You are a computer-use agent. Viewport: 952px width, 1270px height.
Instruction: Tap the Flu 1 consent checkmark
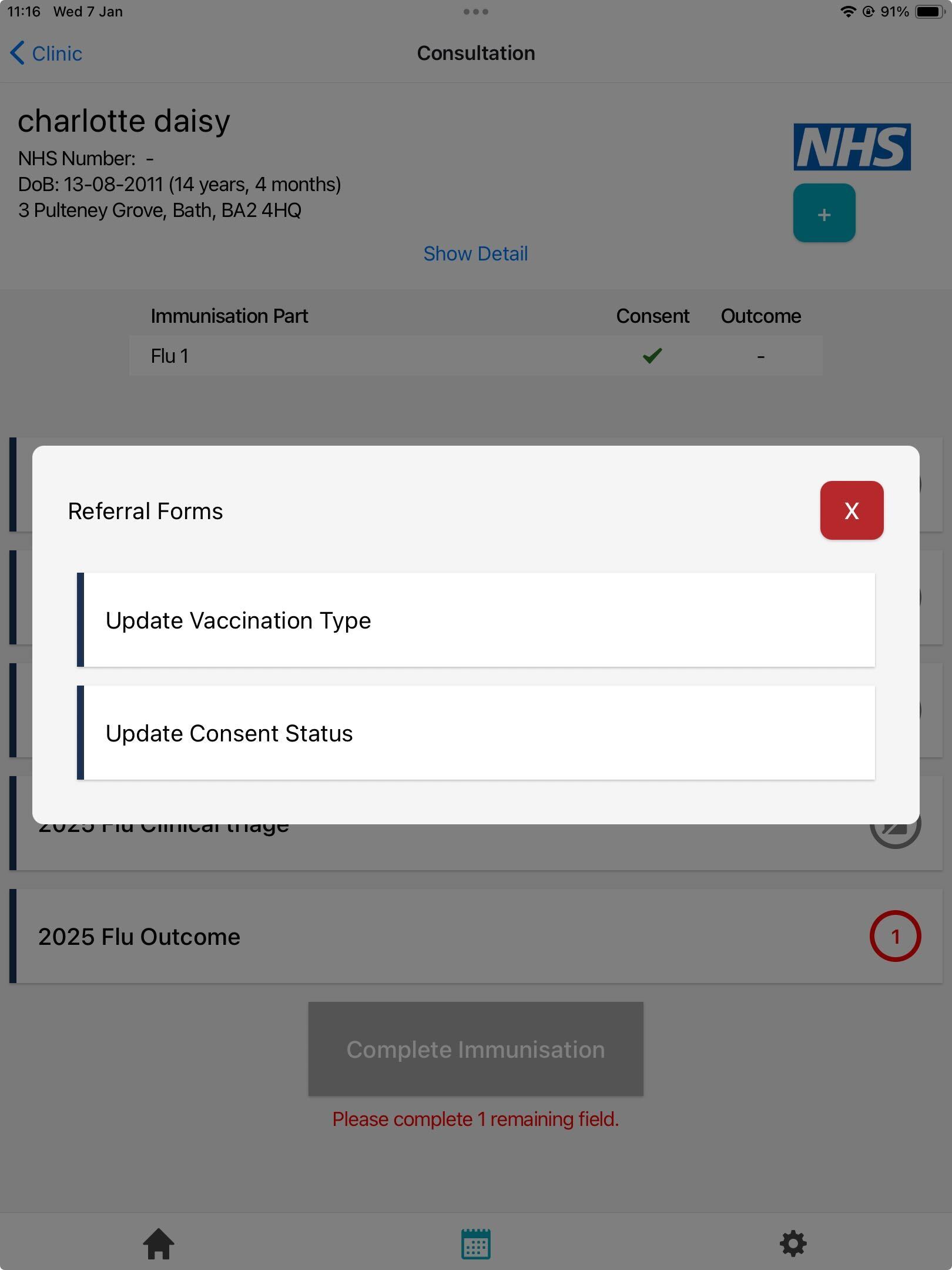[652, 356]
